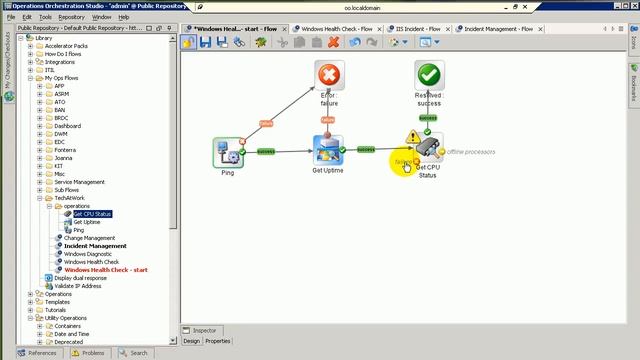This screenshot has width=640, height=360.
Task: Click the scissors Cut icon
Action: [x=282, y=42]
